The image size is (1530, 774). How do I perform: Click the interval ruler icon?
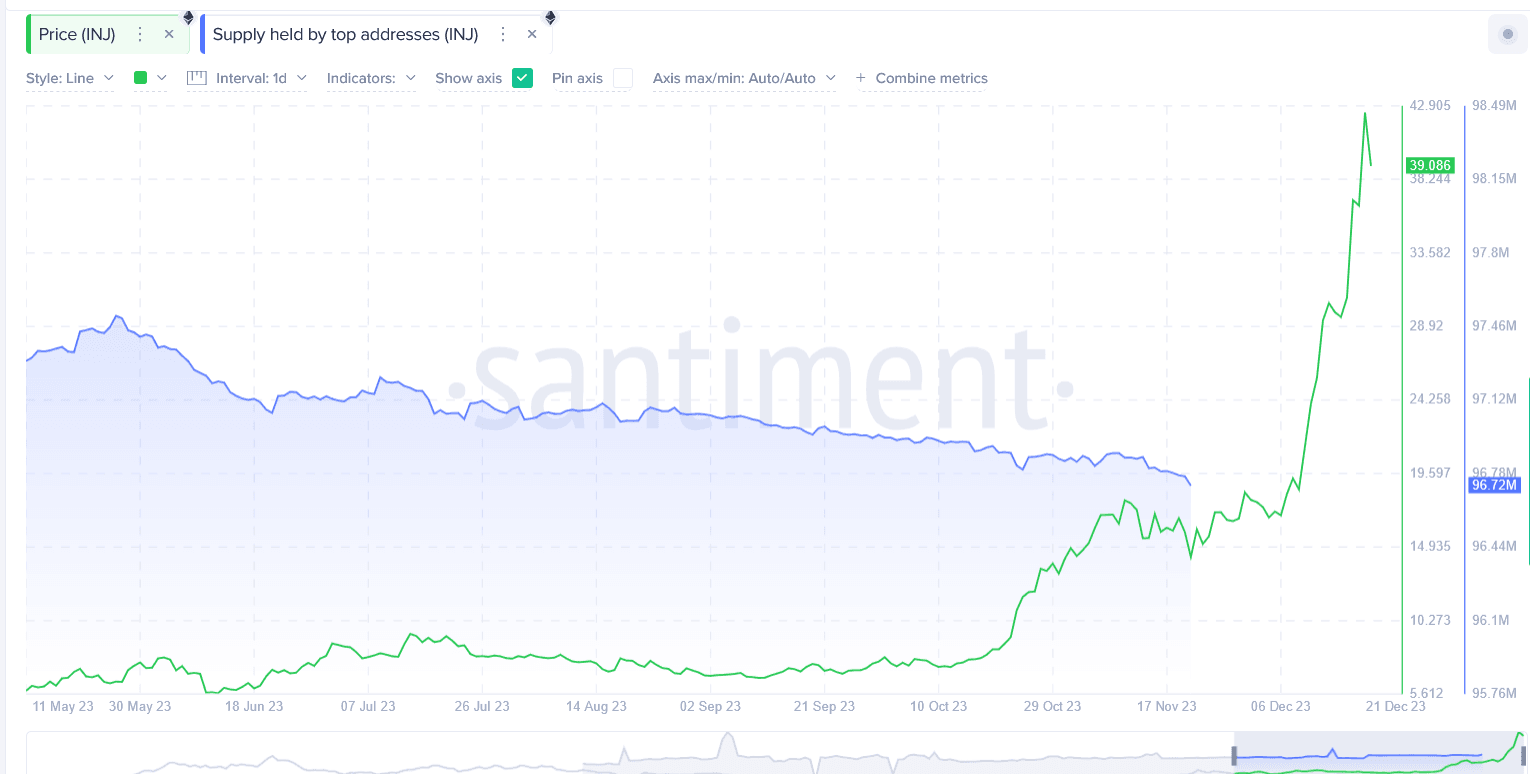(x=197, y=78)
